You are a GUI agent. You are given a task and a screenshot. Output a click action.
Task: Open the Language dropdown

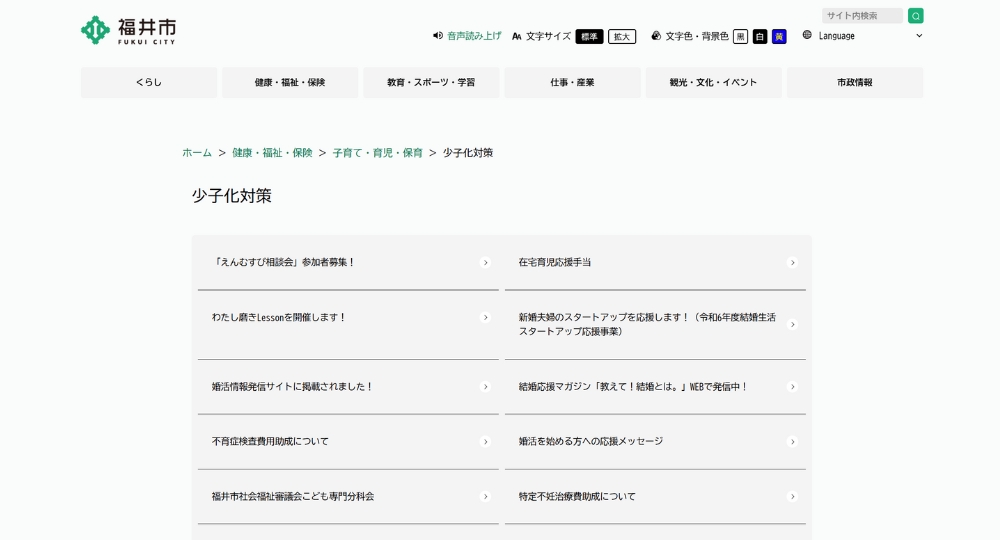[870, 36]
